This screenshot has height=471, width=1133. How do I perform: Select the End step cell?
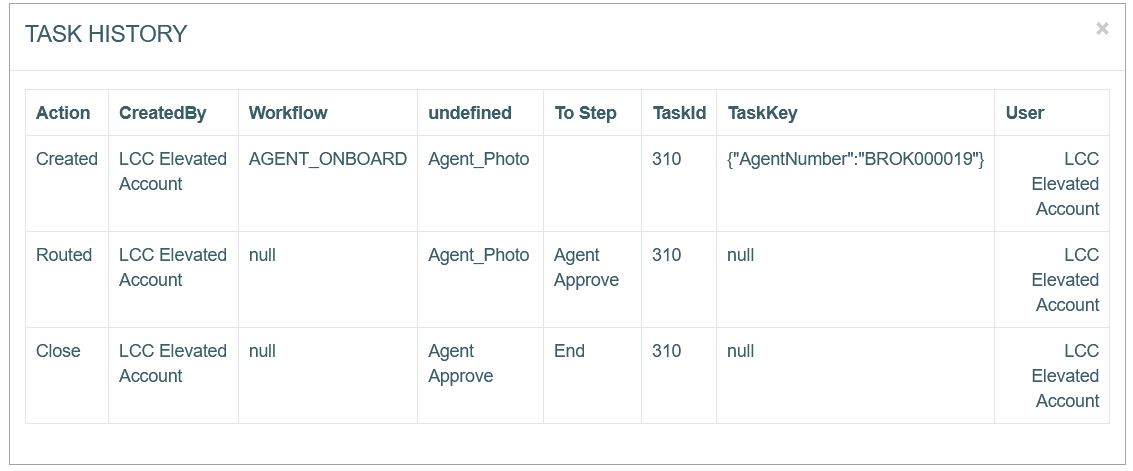tap(569, 351)
